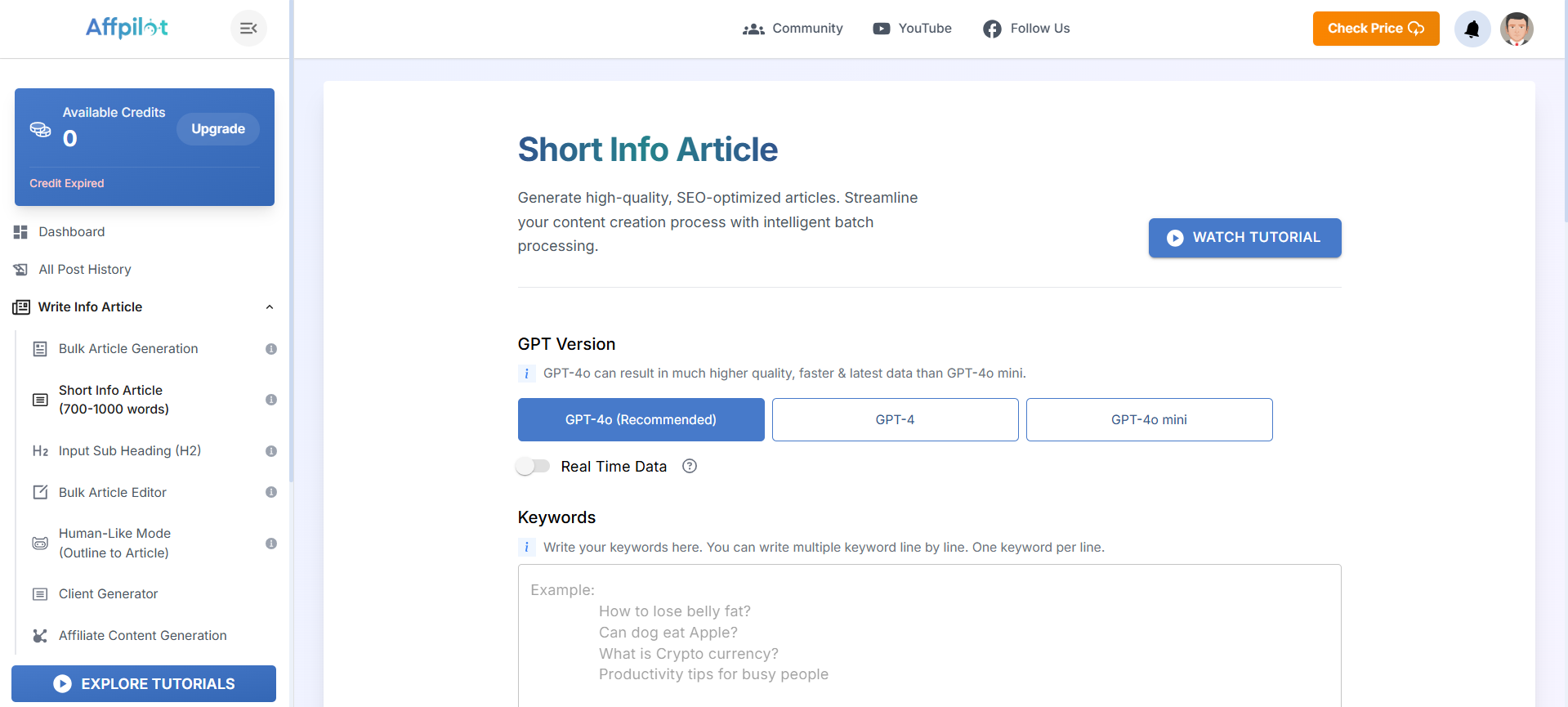Show the info icon next to Human-Like Mode
Viewport: 1568px width, 707px height.
pyautogui.click(x=271, y=544)
